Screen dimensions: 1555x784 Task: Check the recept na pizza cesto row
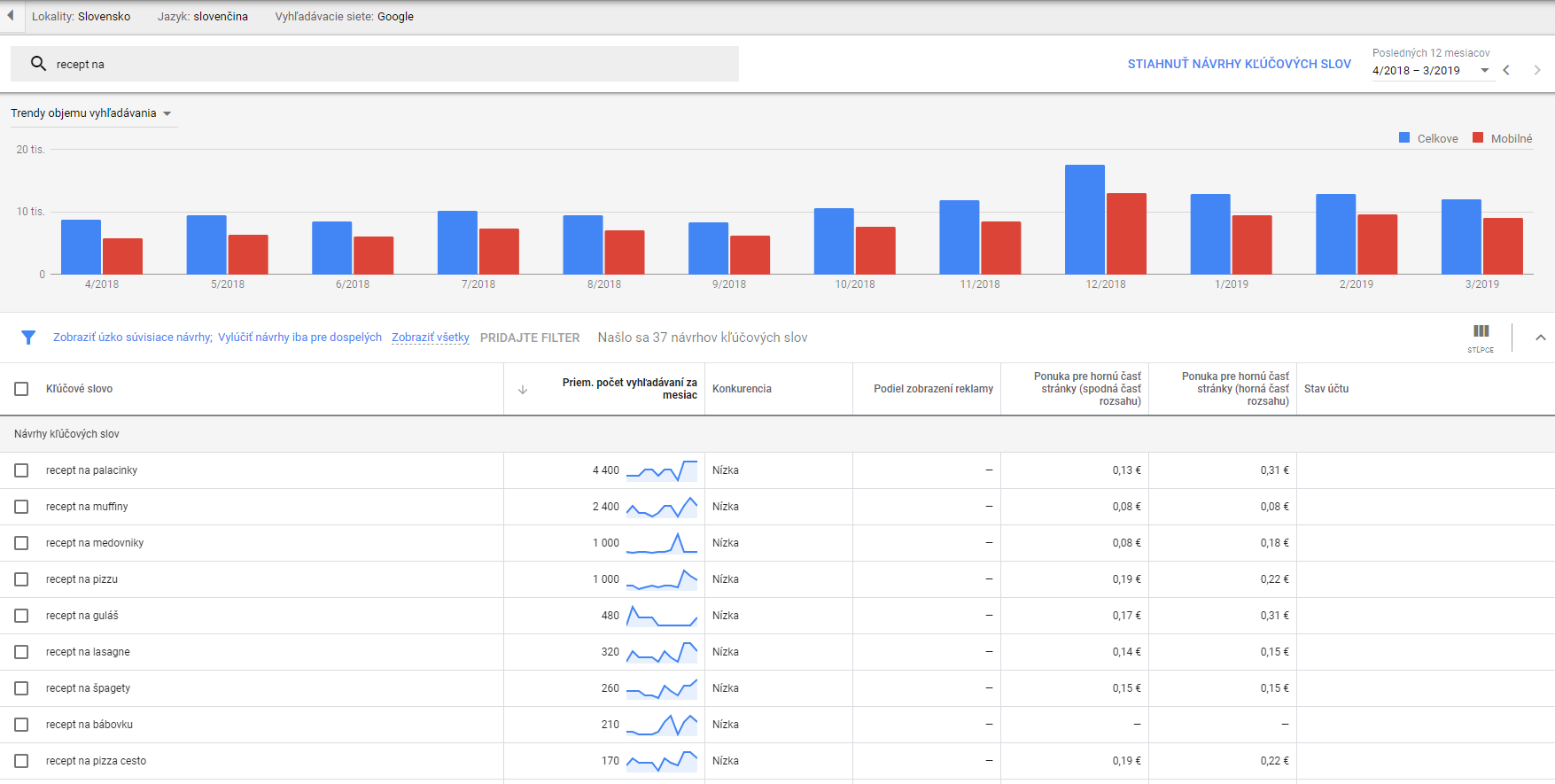[x=21, y=761]
